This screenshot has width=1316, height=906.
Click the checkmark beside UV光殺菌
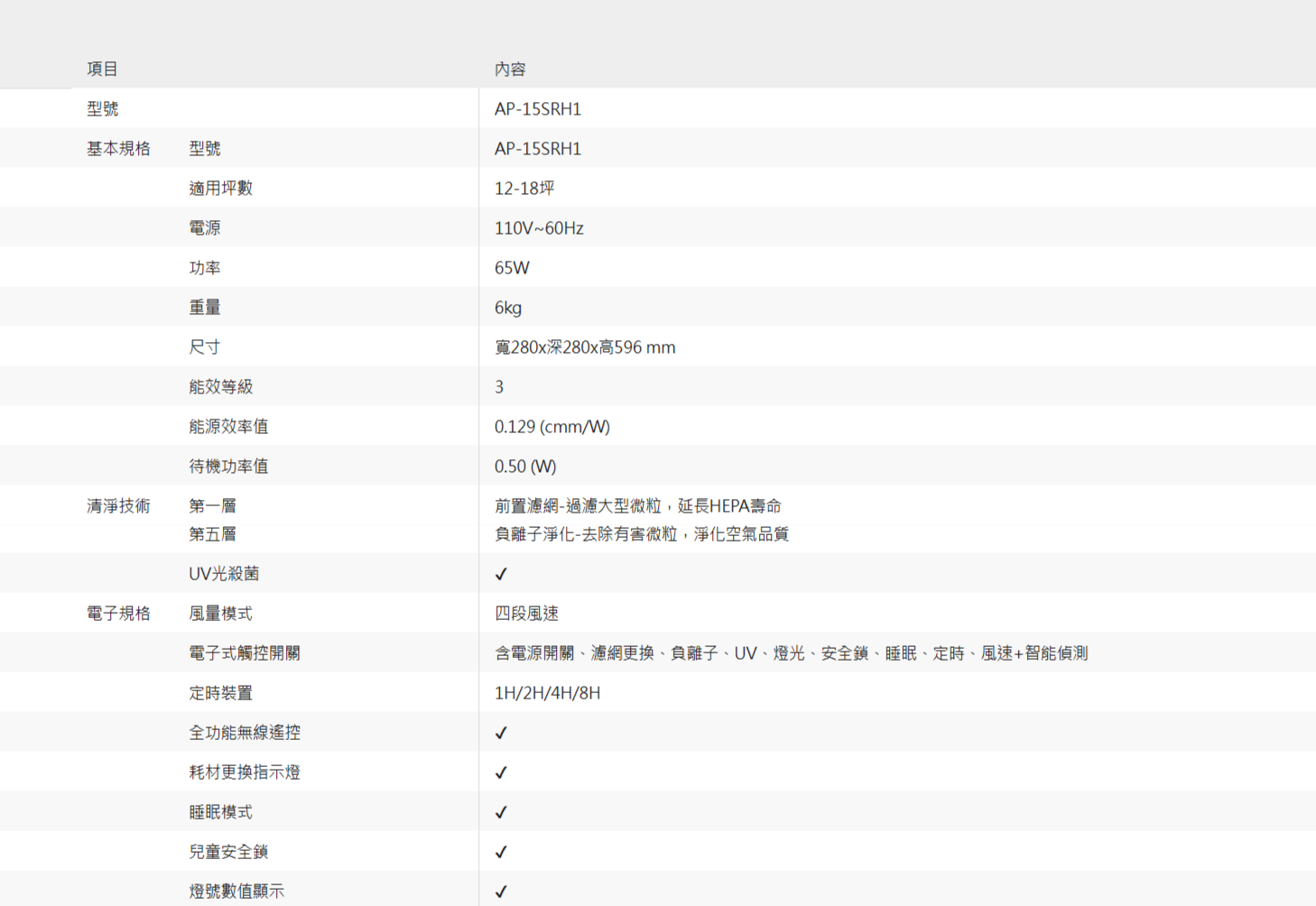501,574
